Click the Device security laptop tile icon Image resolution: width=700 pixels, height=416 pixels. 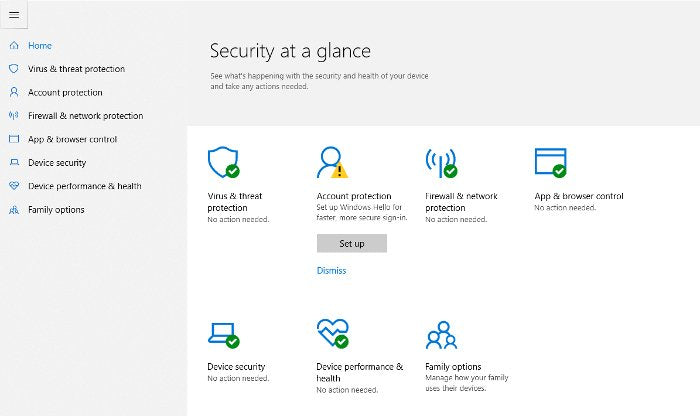222,334
